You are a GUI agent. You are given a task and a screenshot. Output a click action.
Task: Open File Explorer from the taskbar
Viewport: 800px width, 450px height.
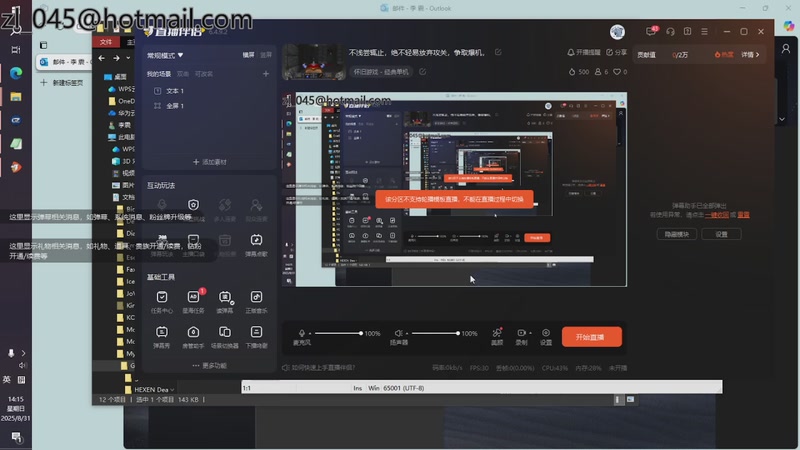point(16,96)
